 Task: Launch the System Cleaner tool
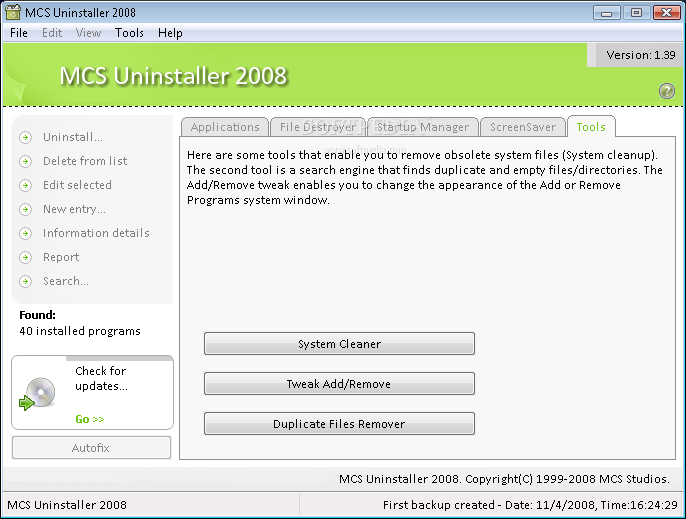pos(340,344)
